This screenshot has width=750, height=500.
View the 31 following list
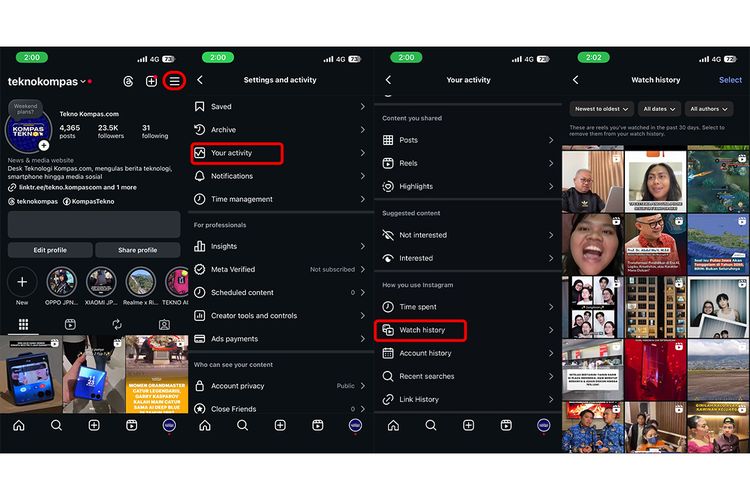[154, 132]
